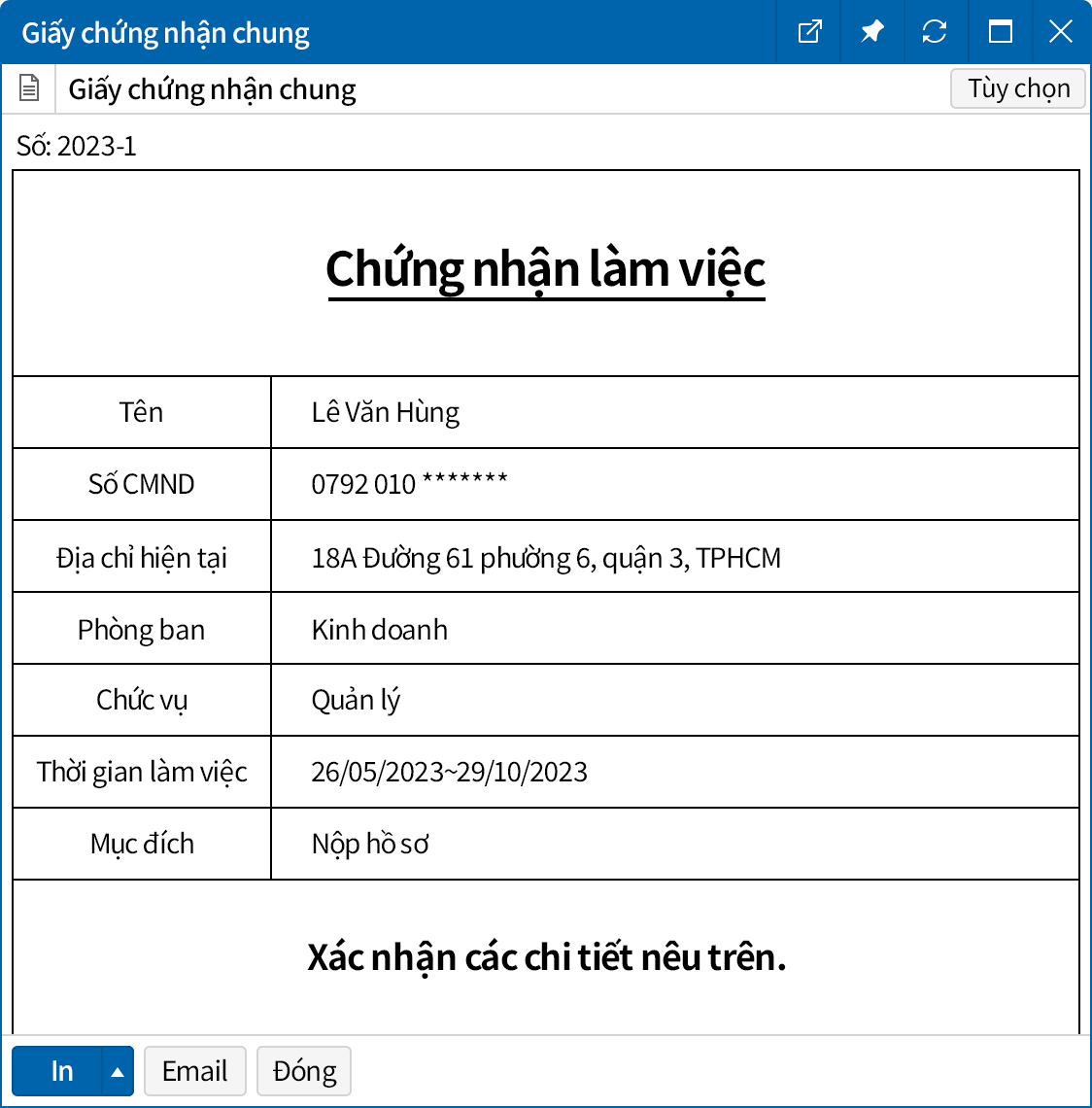1092x1108 pixels.
Task: Maximize the certificate window
Action: click(1000, 32)
